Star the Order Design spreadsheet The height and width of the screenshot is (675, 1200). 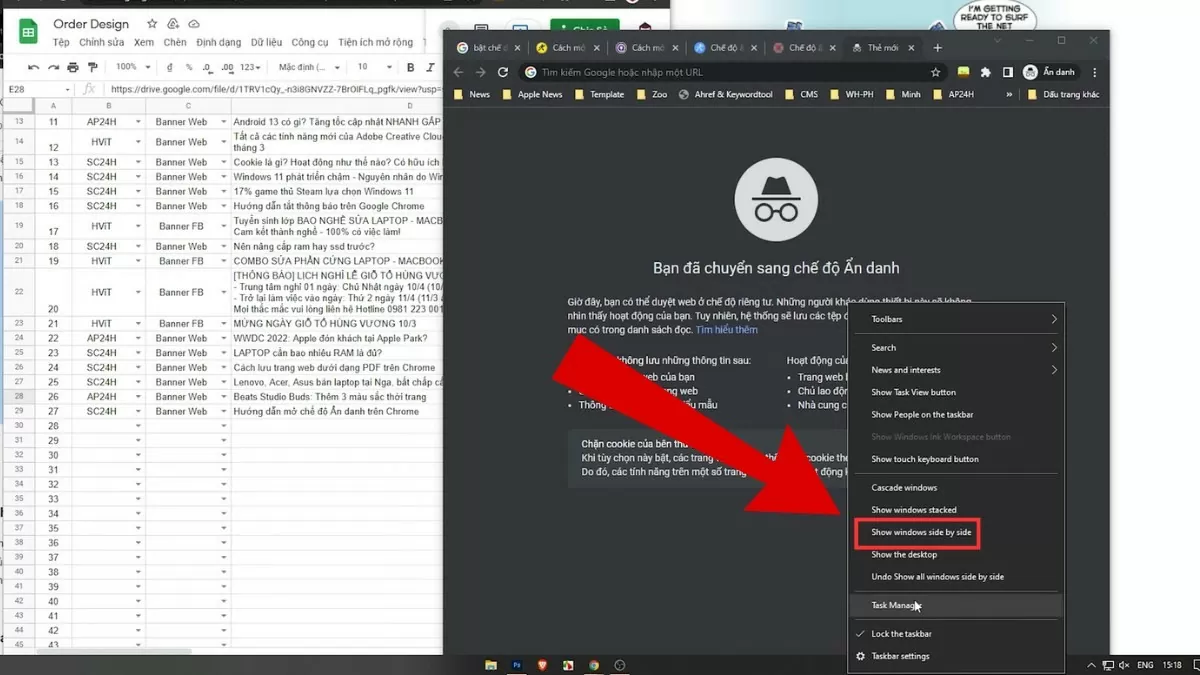[151, 24]
